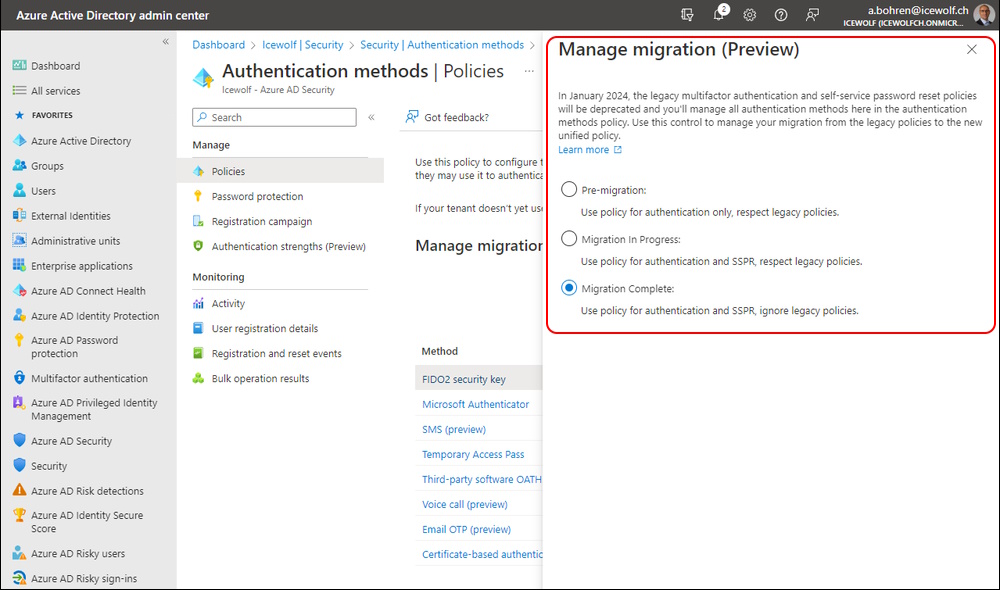
Task: Click the Azure AD Password protection key icon
Action: click(x=19, y=340)
